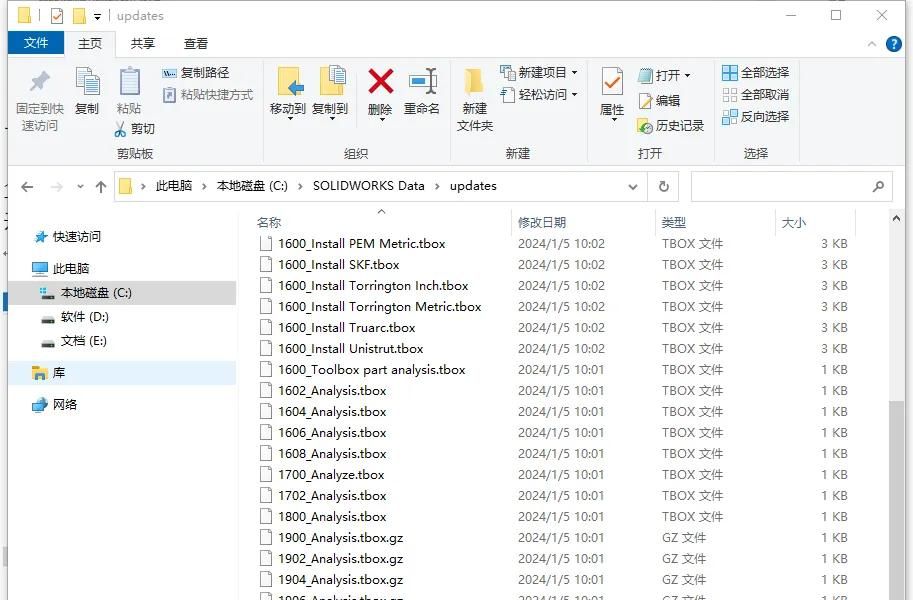Screen dimensions: 913x600
Task: Open the address bar dropdown arrow
Action: click(x=633, y=186)
